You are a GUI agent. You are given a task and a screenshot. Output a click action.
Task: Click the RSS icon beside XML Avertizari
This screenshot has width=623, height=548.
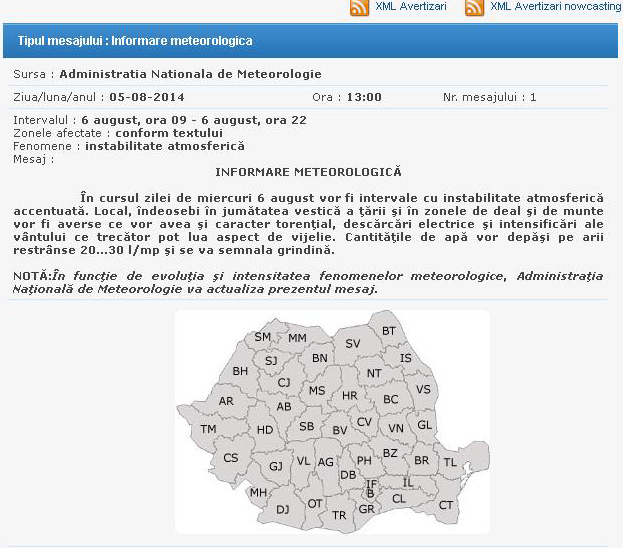coord(360,8)
